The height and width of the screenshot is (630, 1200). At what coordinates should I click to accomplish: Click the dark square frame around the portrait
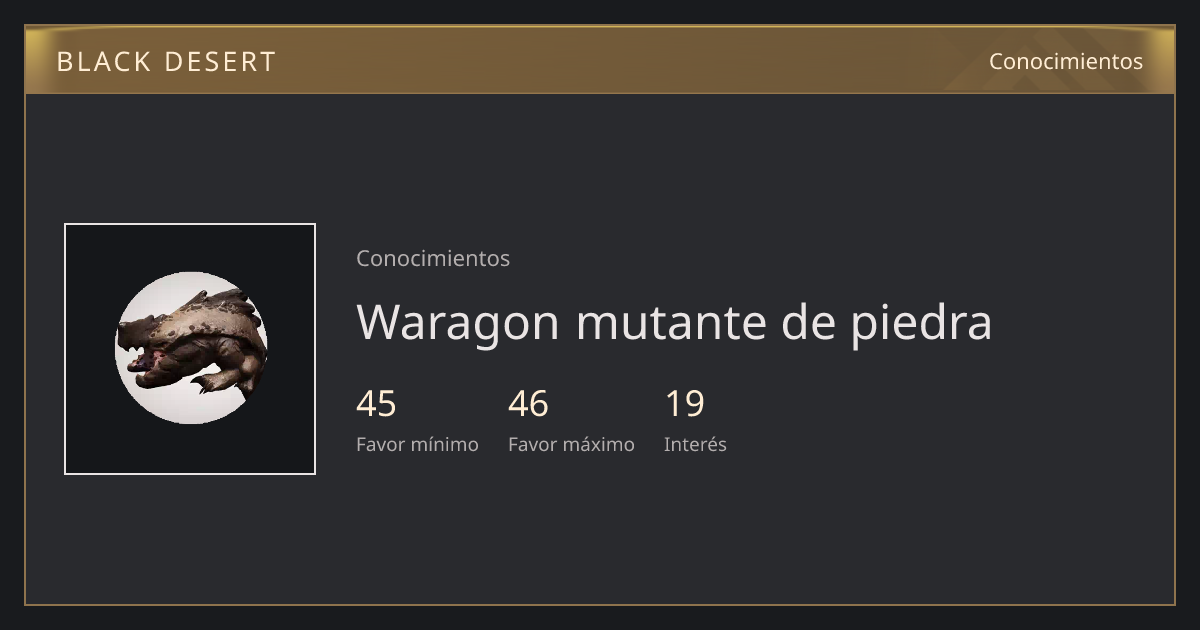click(190, 349)
